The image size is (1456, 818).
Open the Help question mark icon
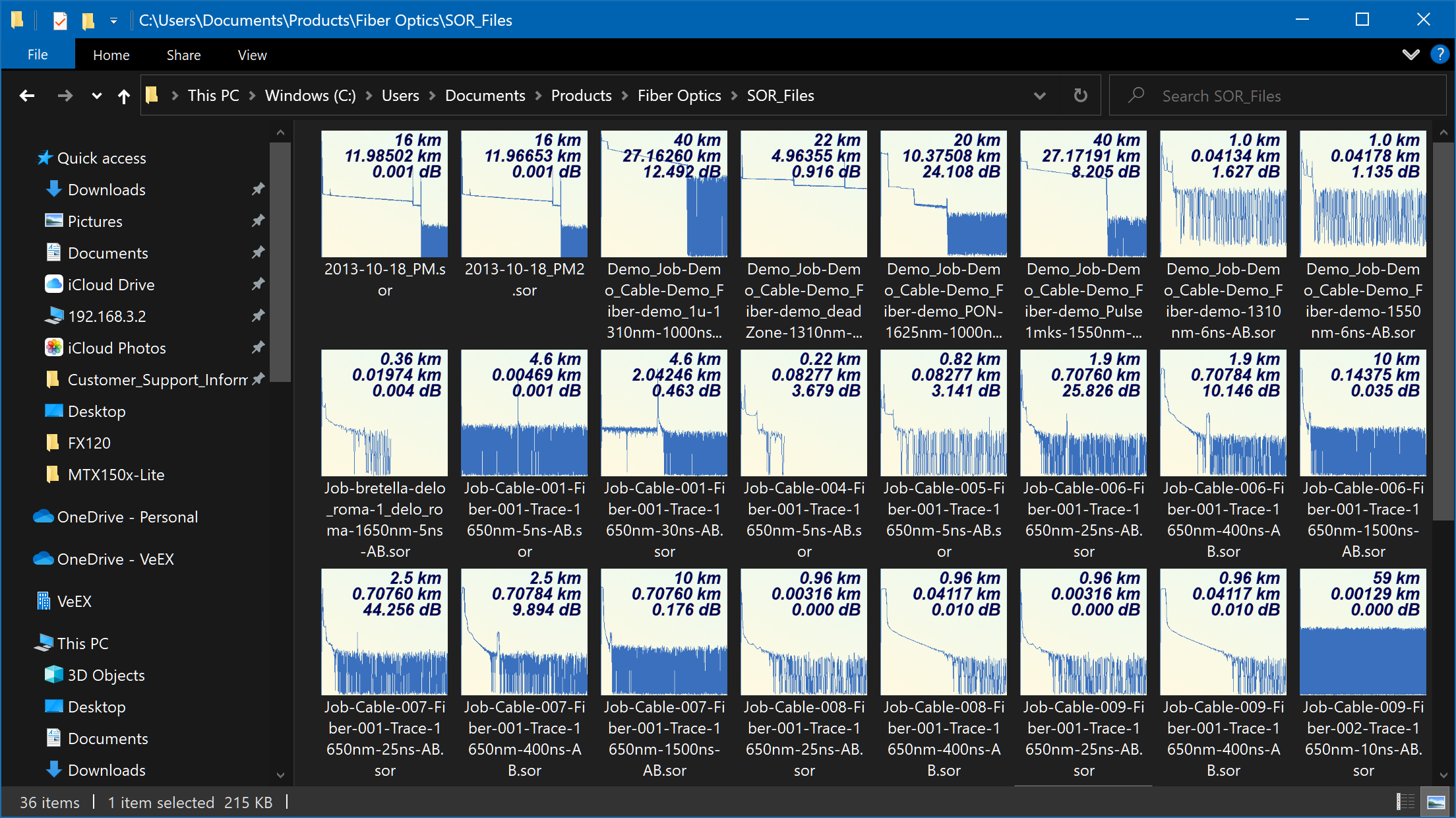[x=1440, y=54]
